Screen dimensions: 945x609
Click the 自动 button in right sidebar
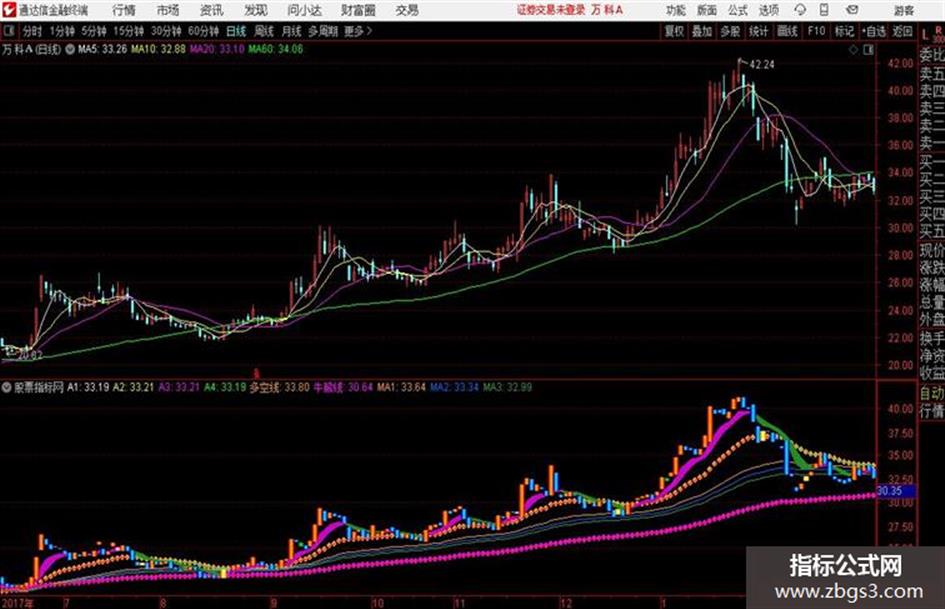(932, 393)
